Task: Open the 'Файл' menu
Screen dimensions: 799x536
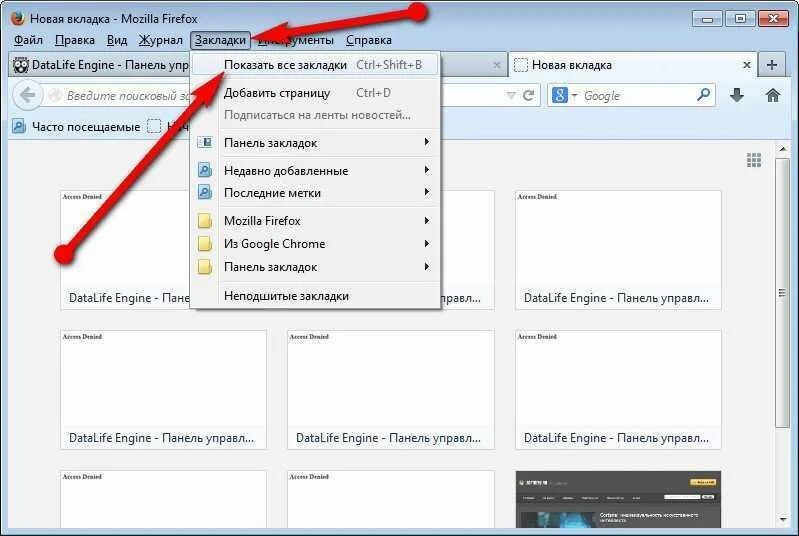Action: pyautogui.click(x=28, y=40)
